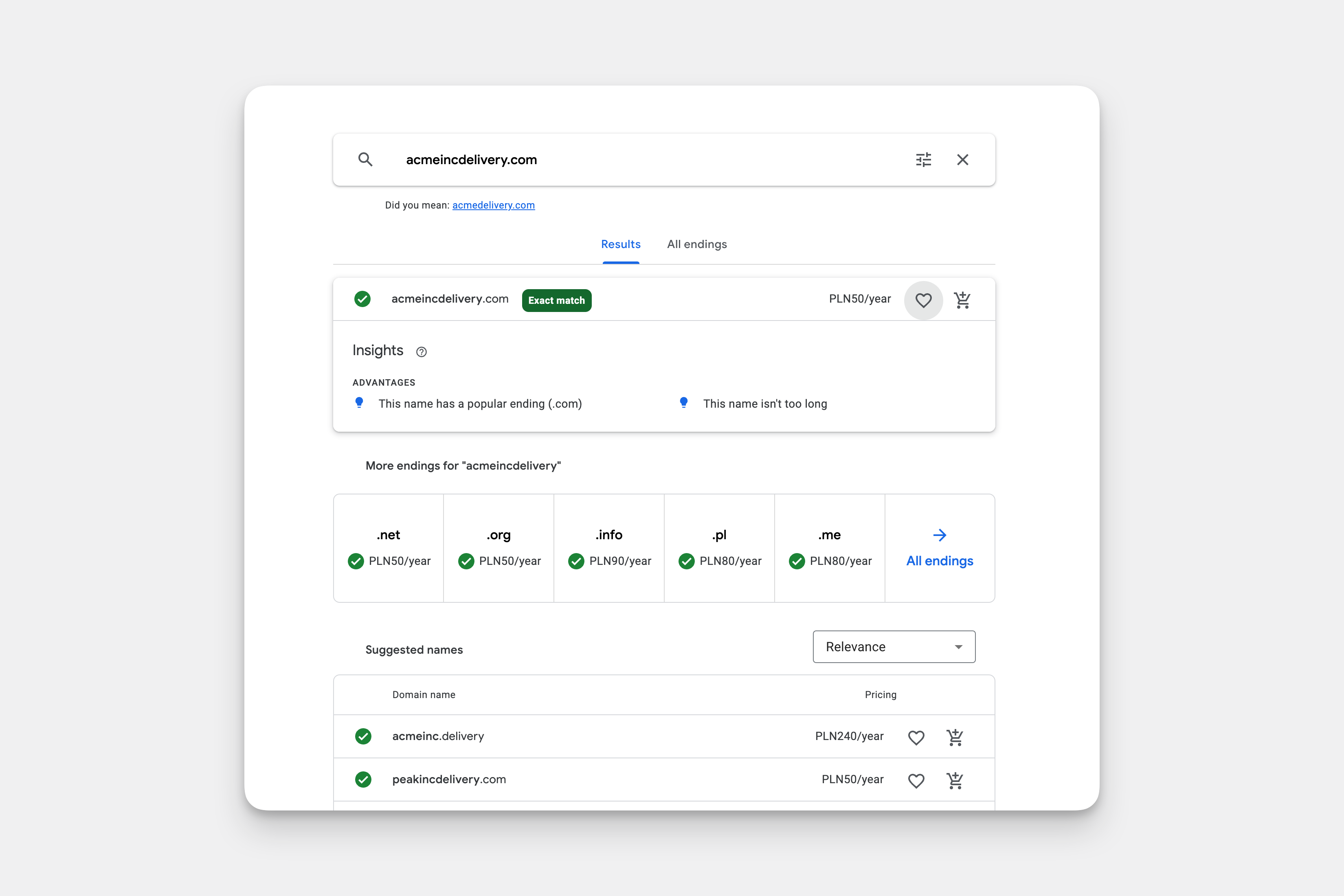Screen dimensions: 1344x896
Task: Add acmeinc.delivery to cart
Action: [x=955, y=737]
